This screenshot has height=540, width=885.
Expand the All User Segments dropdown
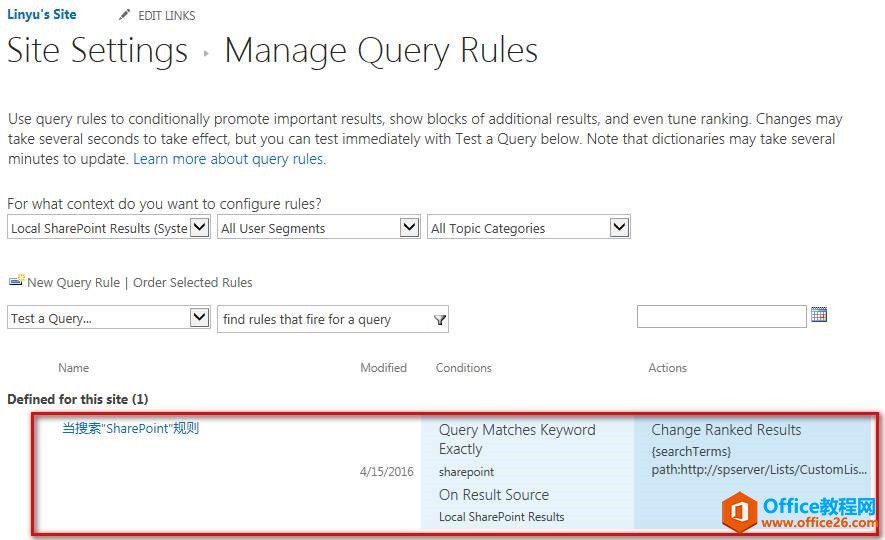pyautogui.click(x=318, y=228)
